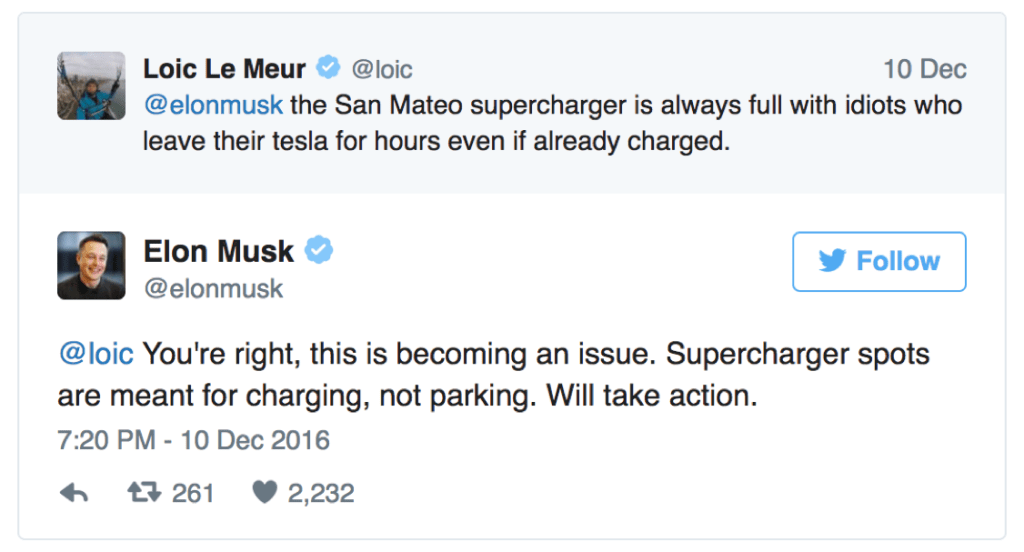Click Loic Le Meur's verified badge

(328, 68)
